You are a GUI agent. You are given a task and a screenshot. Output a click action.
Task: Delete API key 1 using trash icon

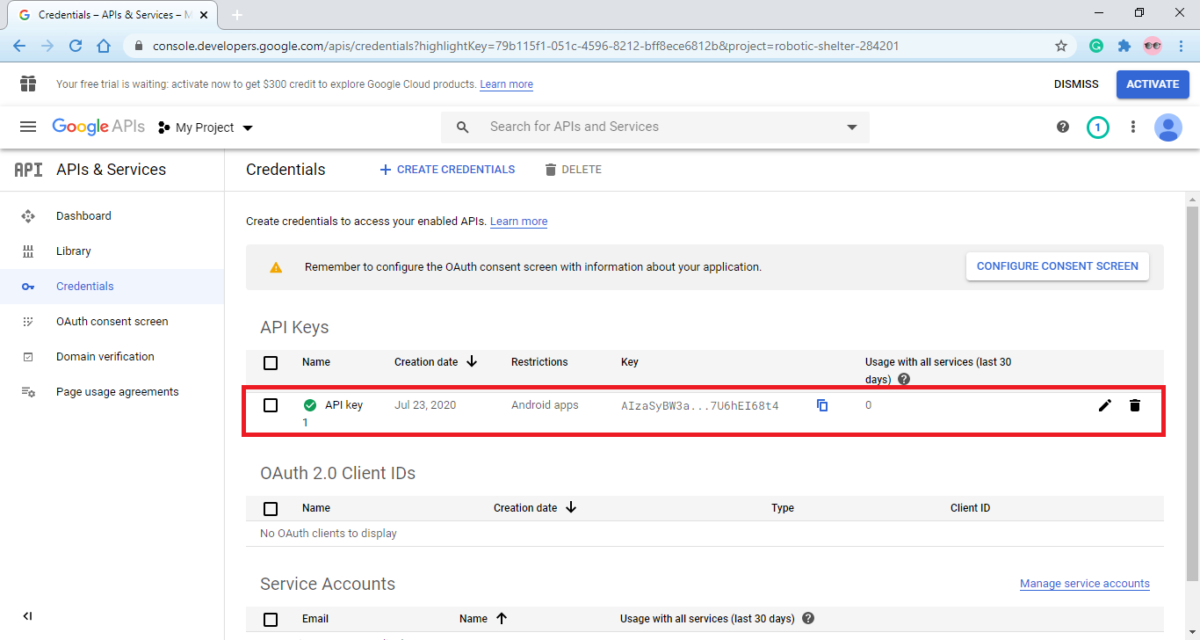(x=1134, y=406)
